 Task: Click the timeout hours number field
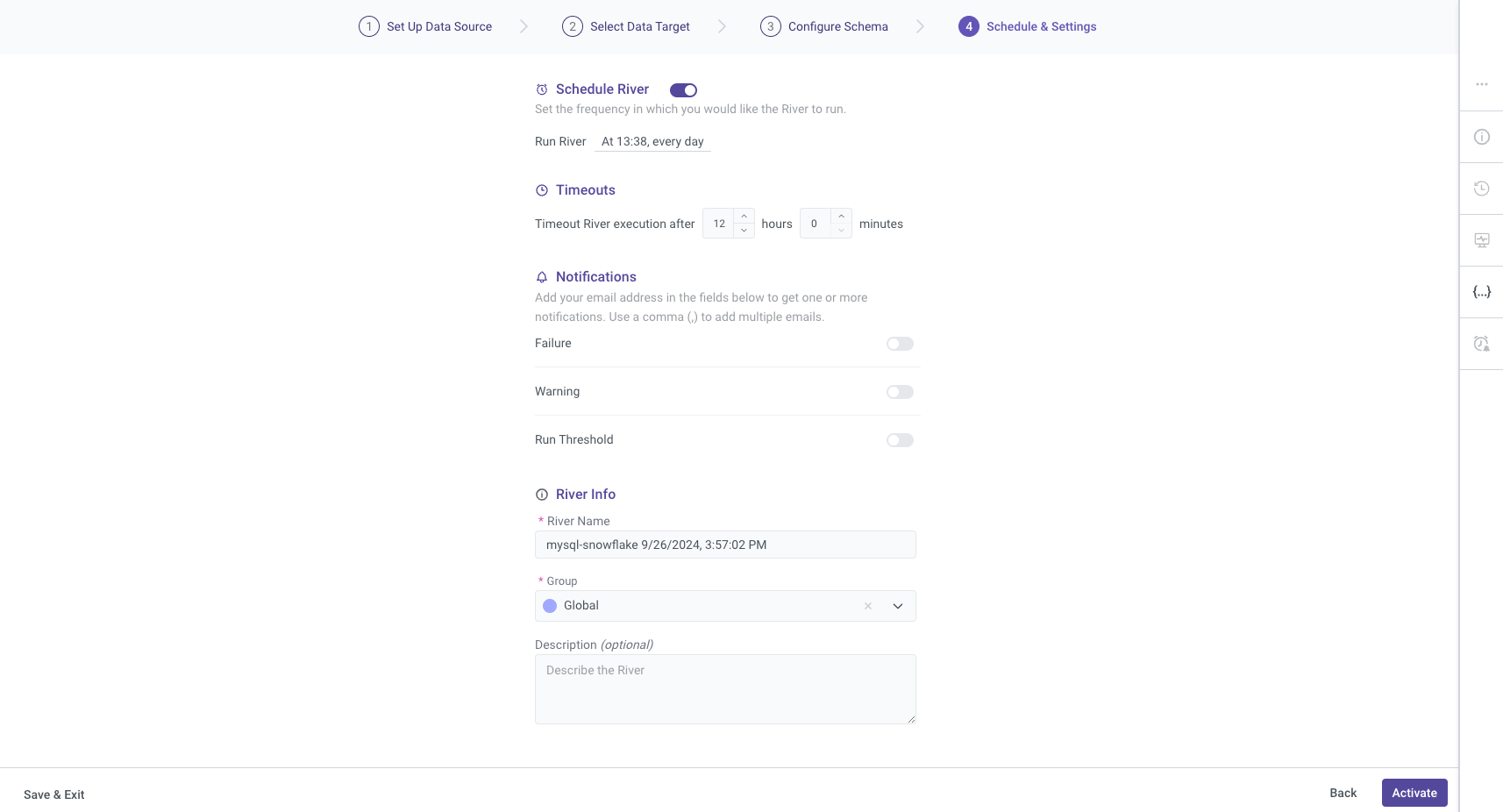pyautogui.click(x=719, y=224)
